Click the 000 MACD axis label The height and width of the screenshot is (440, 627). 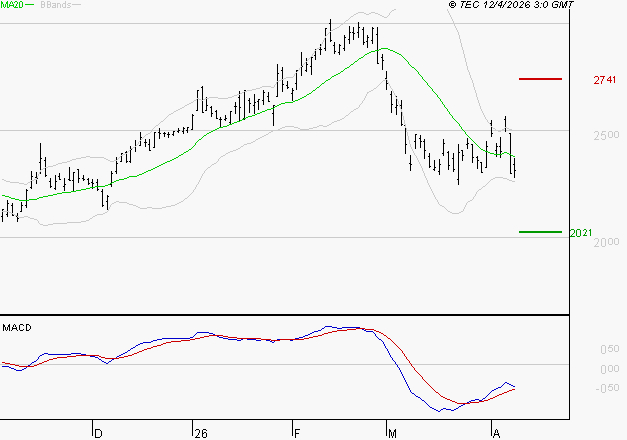point(610,369)
